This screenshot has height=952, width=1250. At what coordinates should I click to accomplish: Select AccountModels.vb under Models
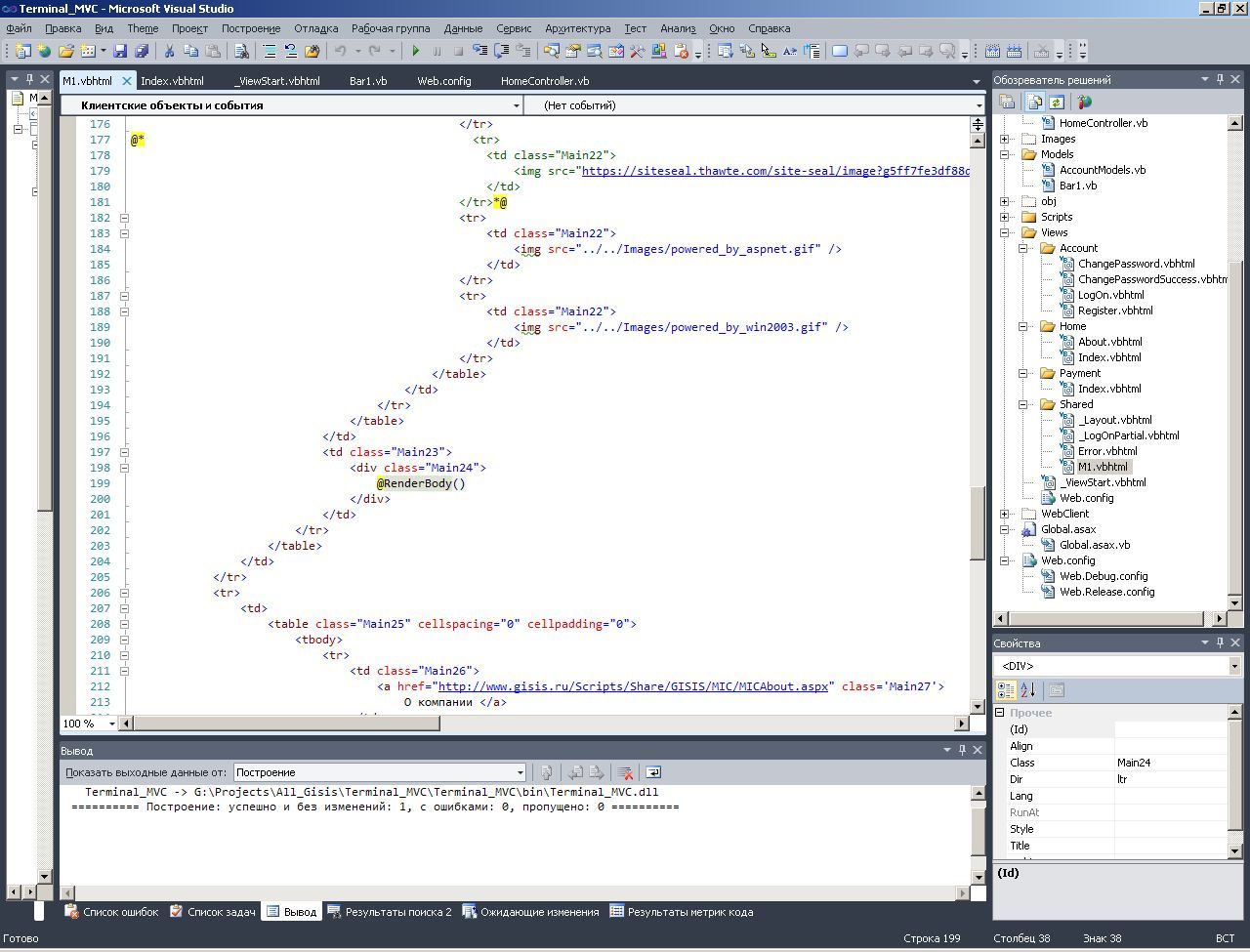pyautogui.click(x=1103, y=170)
